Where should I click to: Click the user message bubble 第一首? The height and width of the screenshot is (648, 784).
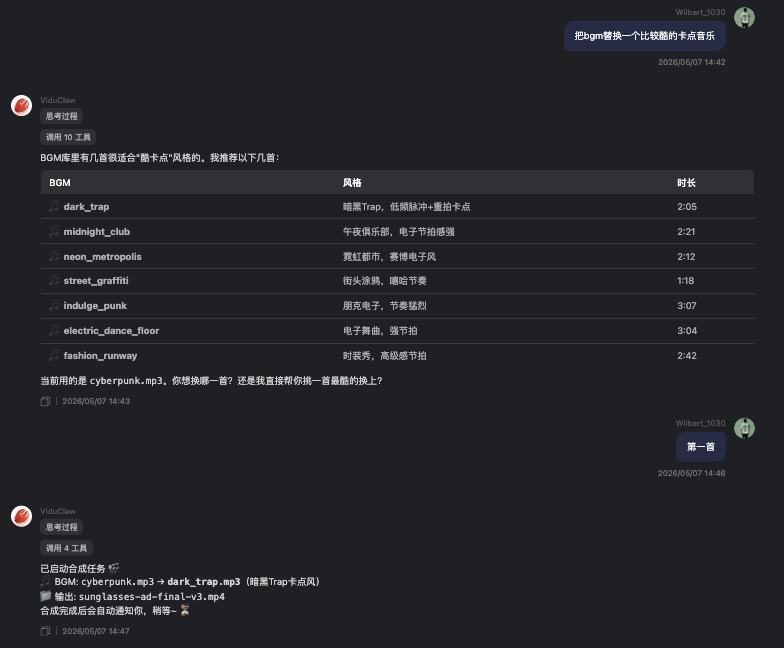click(700, 446)
